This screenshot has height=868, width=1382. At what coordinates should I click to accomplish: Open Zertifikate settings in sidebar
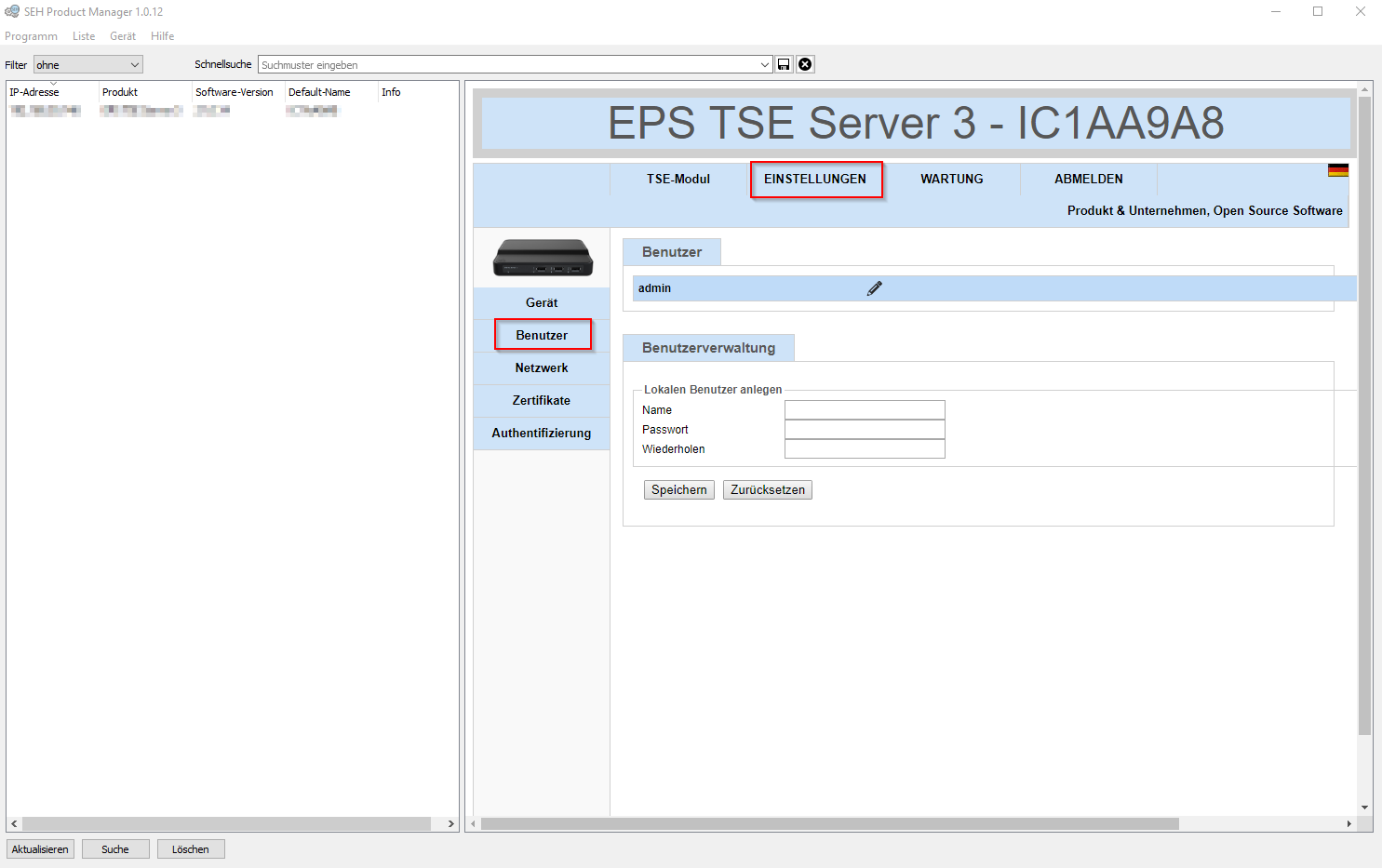pyautogui.click(x=542, y=401)
